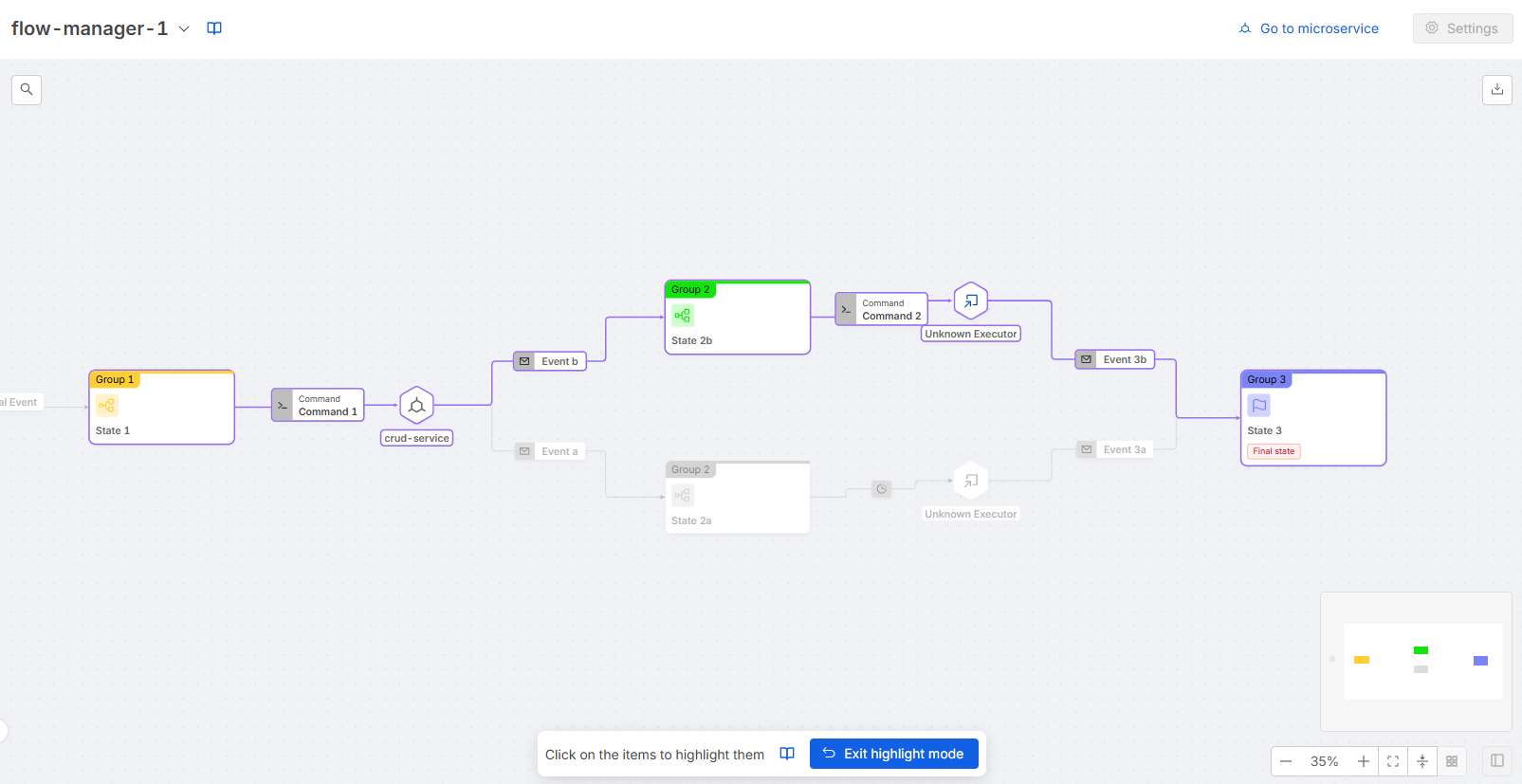Zoom out with the minus button
The image size is (1522, 784).
click(x=1286, y=761)
